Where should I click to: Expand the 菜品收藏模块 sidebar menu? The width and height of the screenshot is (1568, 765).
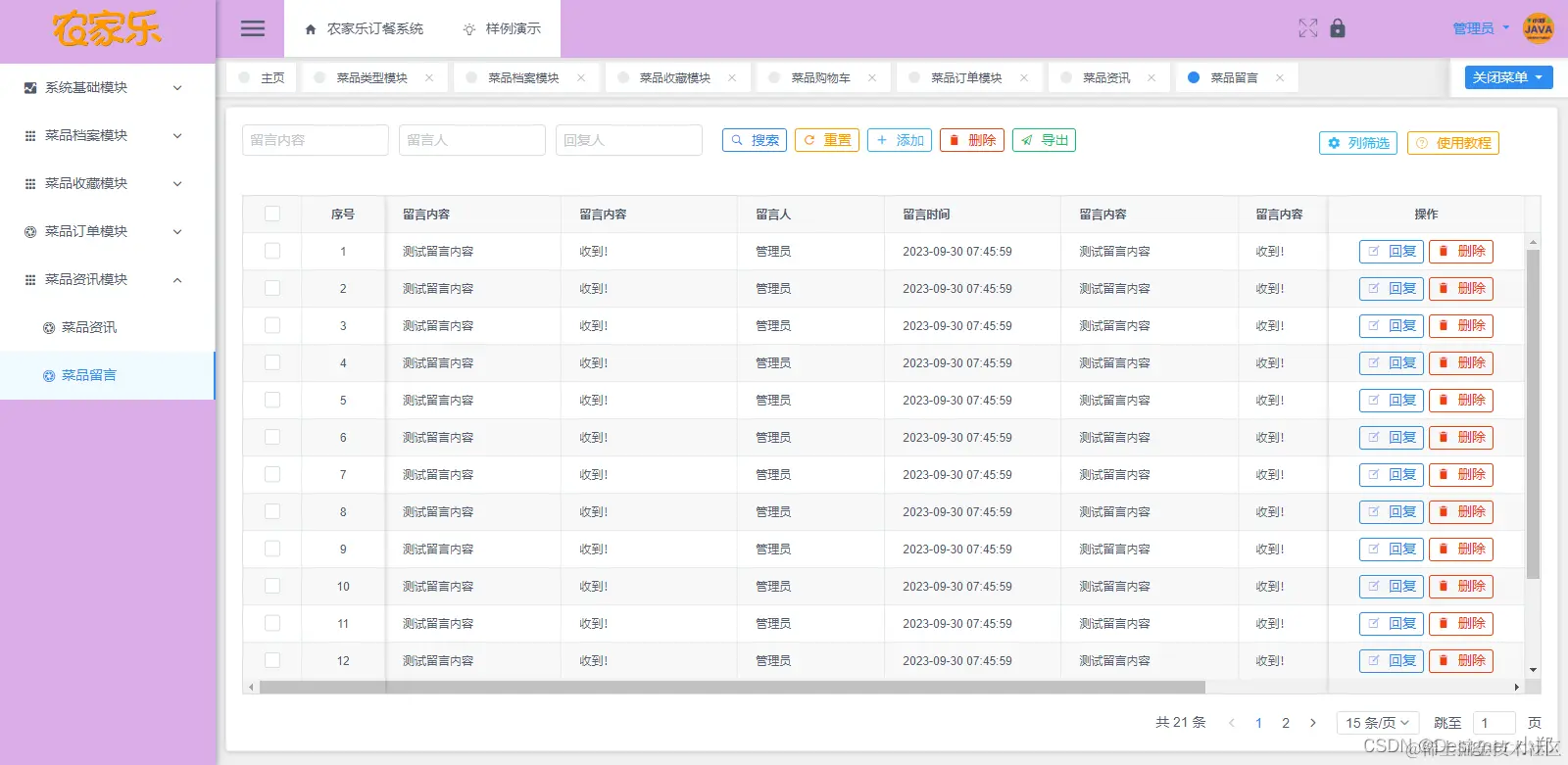107,183
